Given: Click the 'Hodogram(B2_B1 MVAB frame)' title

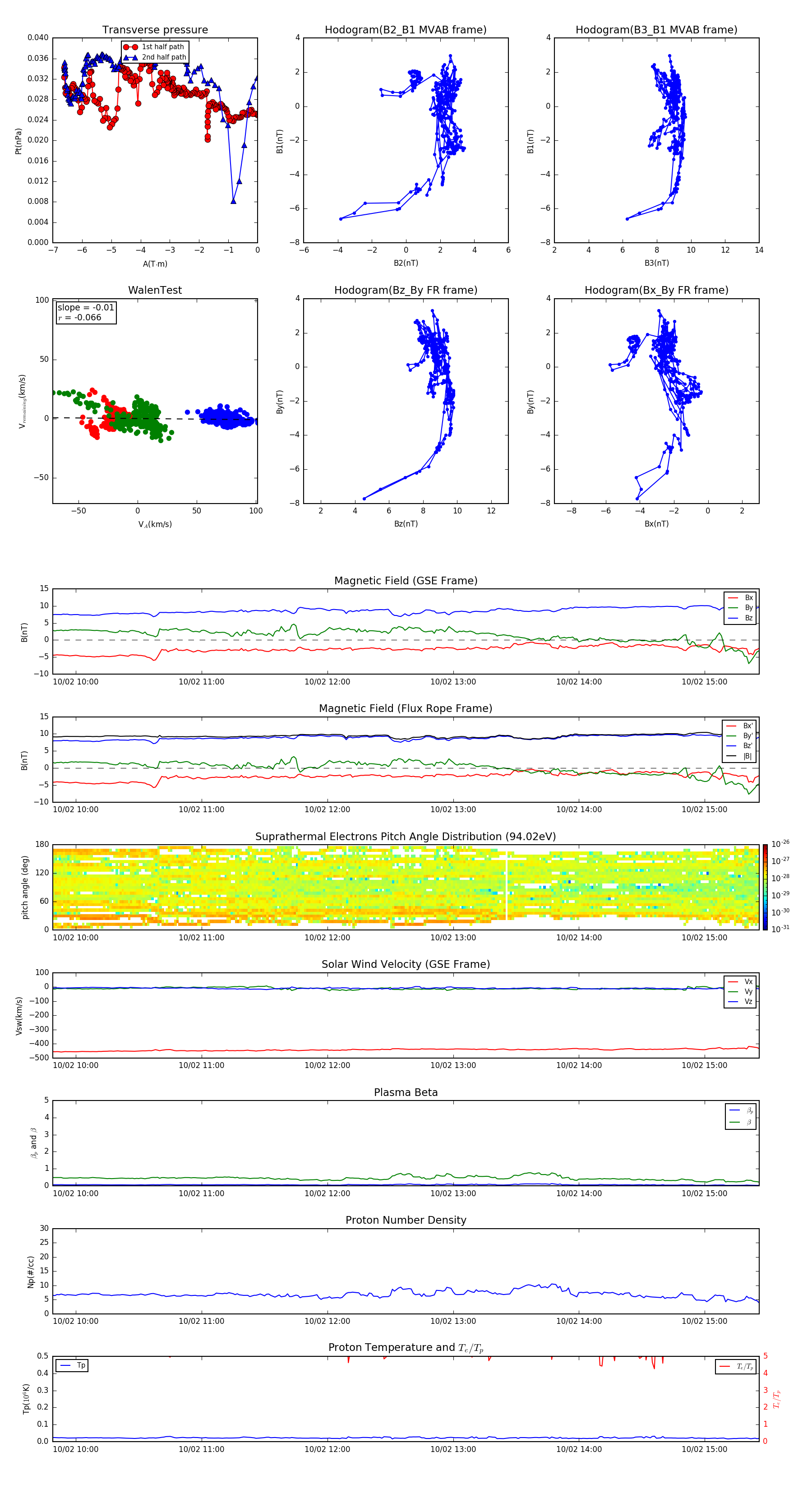Looking at the screenshot, I should [x=406, y=30].
